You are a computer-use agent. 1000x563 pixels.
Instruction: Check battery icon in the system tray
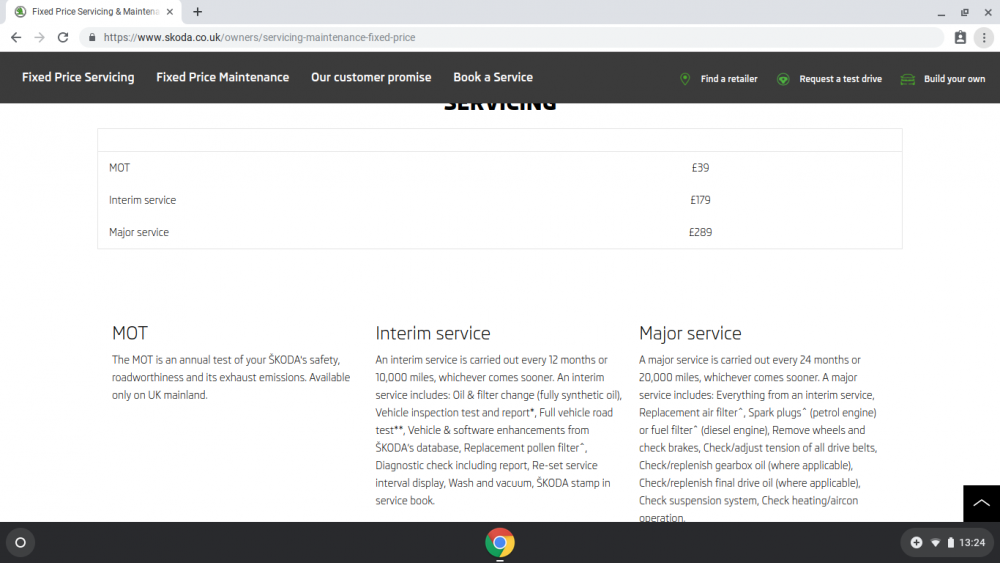click(951, 543)
